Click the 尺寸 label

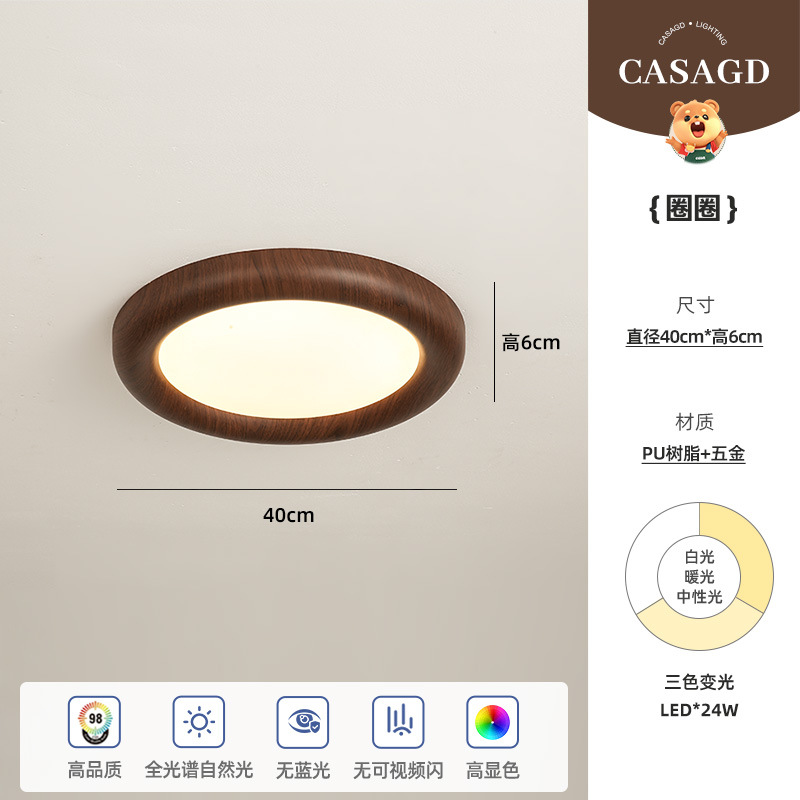click(695, 306)
